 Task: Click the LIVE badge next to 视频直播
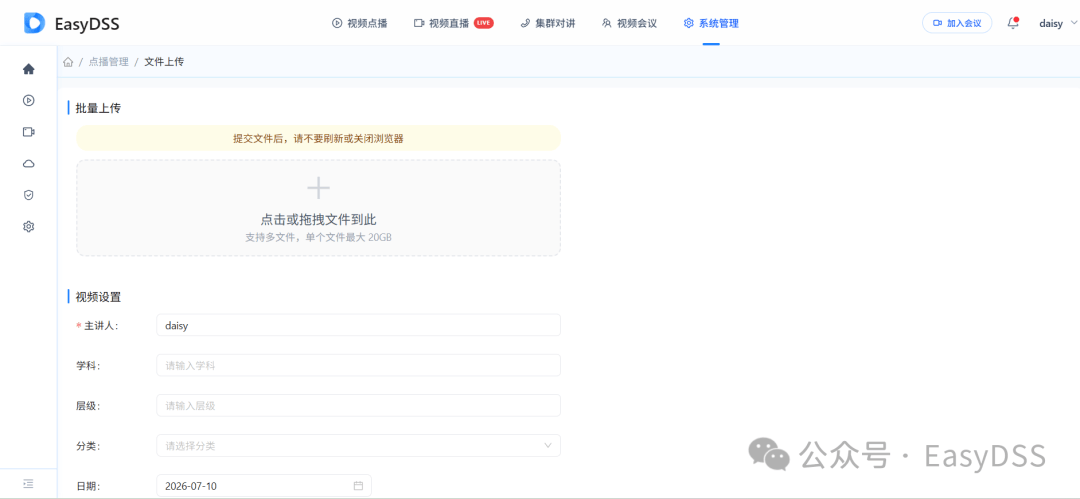click(484, 23)
